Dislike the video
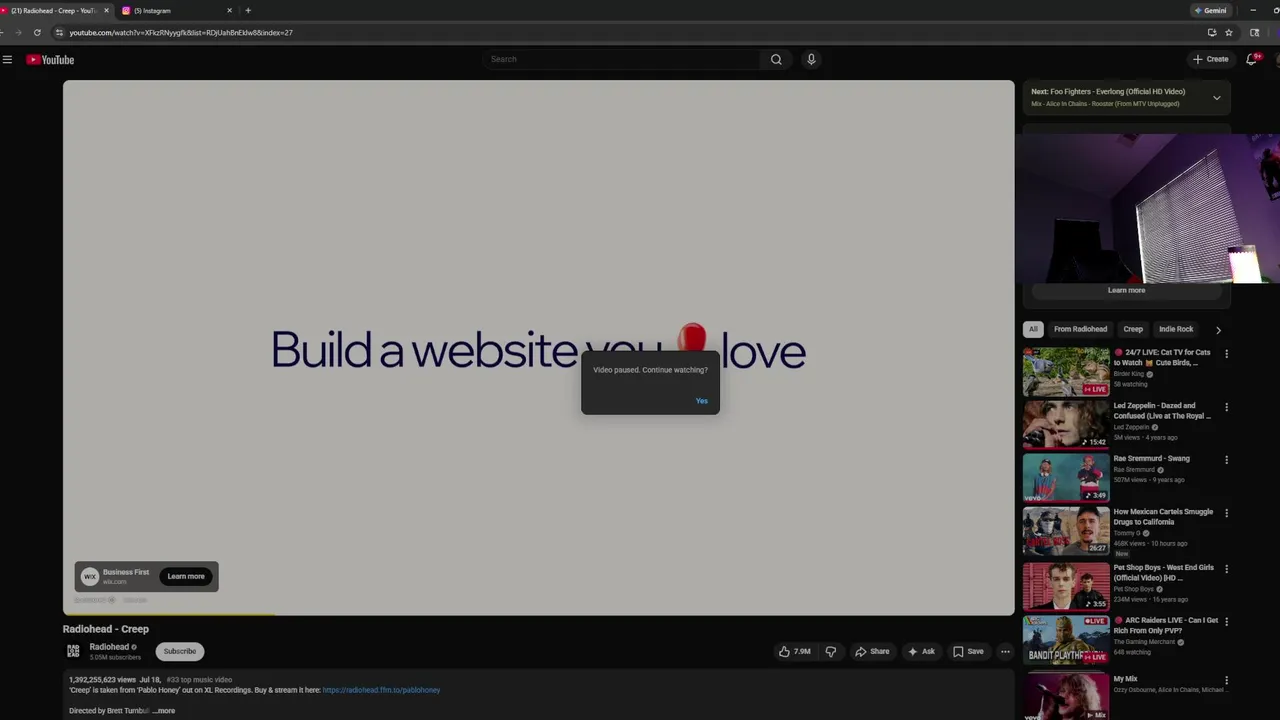The width and height of the screenshot is (1280, 720). tap(830, 651)
